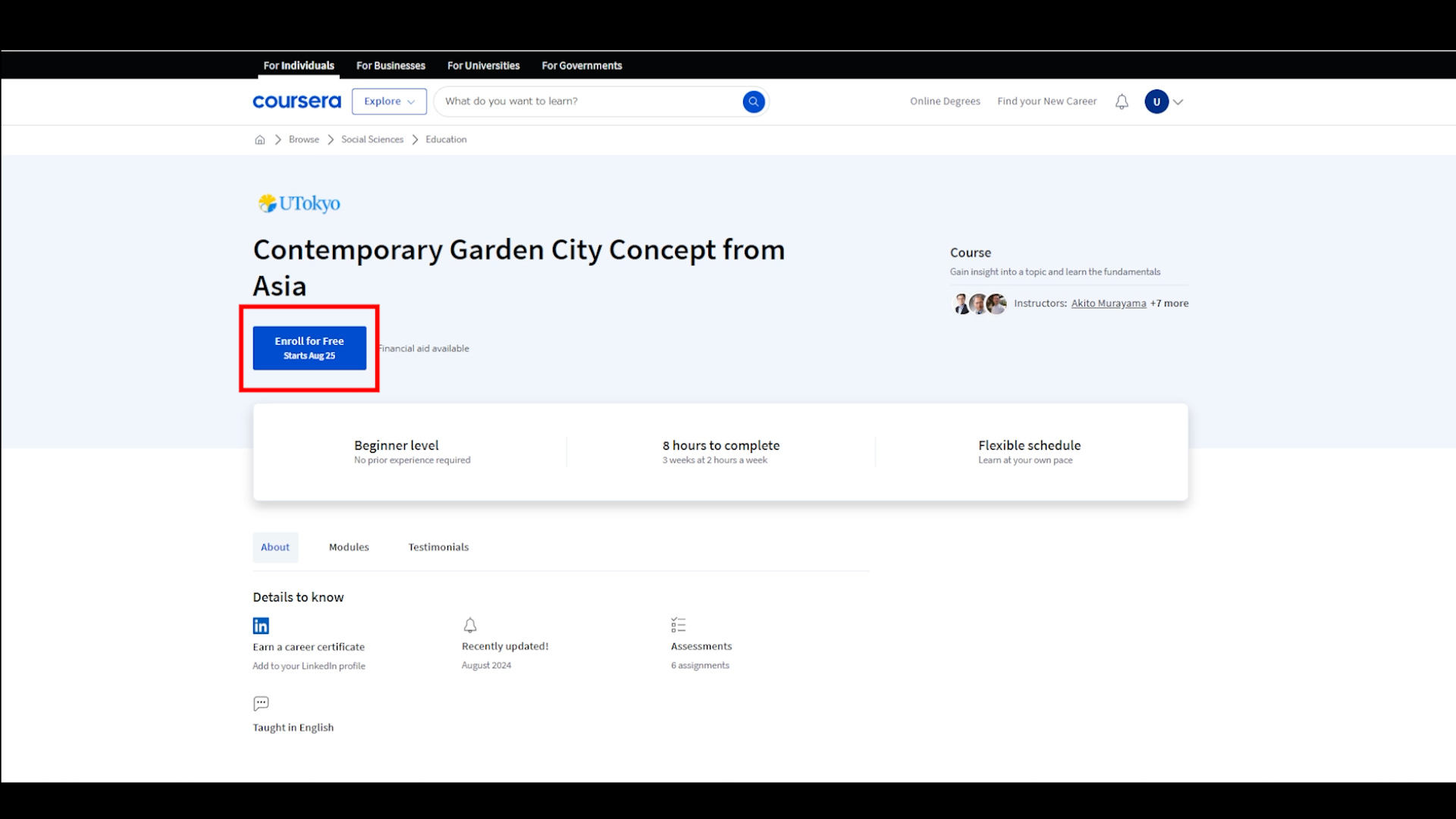Viewport: 1456px width, 819px height.
Task: Expand the profile menu chevron
Action: (1178, 102)
